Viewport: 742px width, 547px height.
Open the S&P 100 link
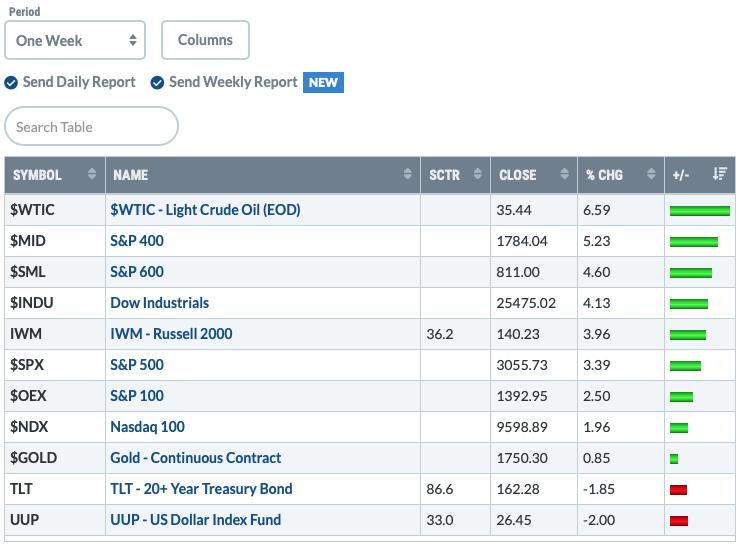tap(137, 396)
